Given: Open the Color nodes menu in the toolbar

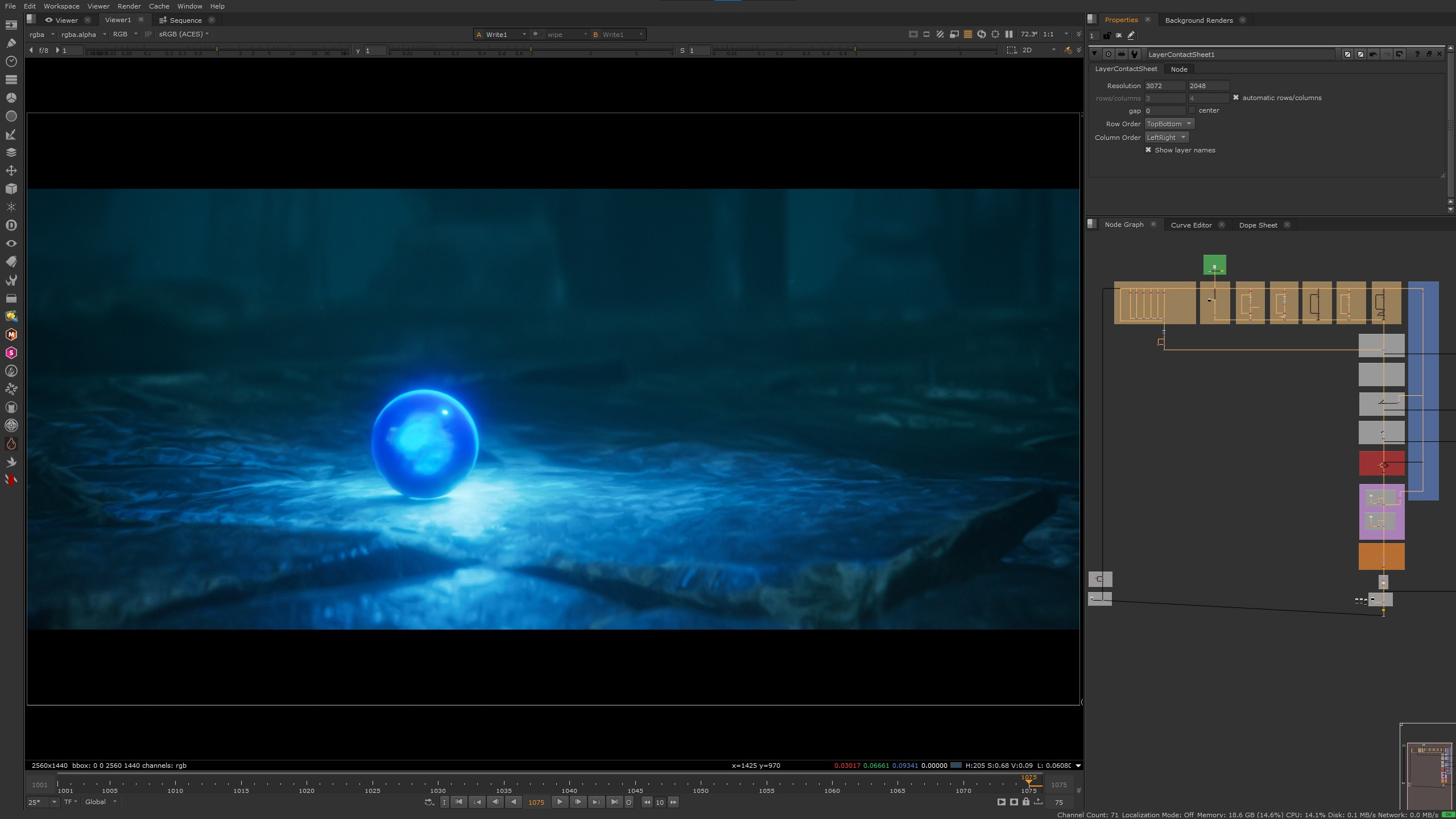Looking at the screenshot, I should (x=11, y=98).
